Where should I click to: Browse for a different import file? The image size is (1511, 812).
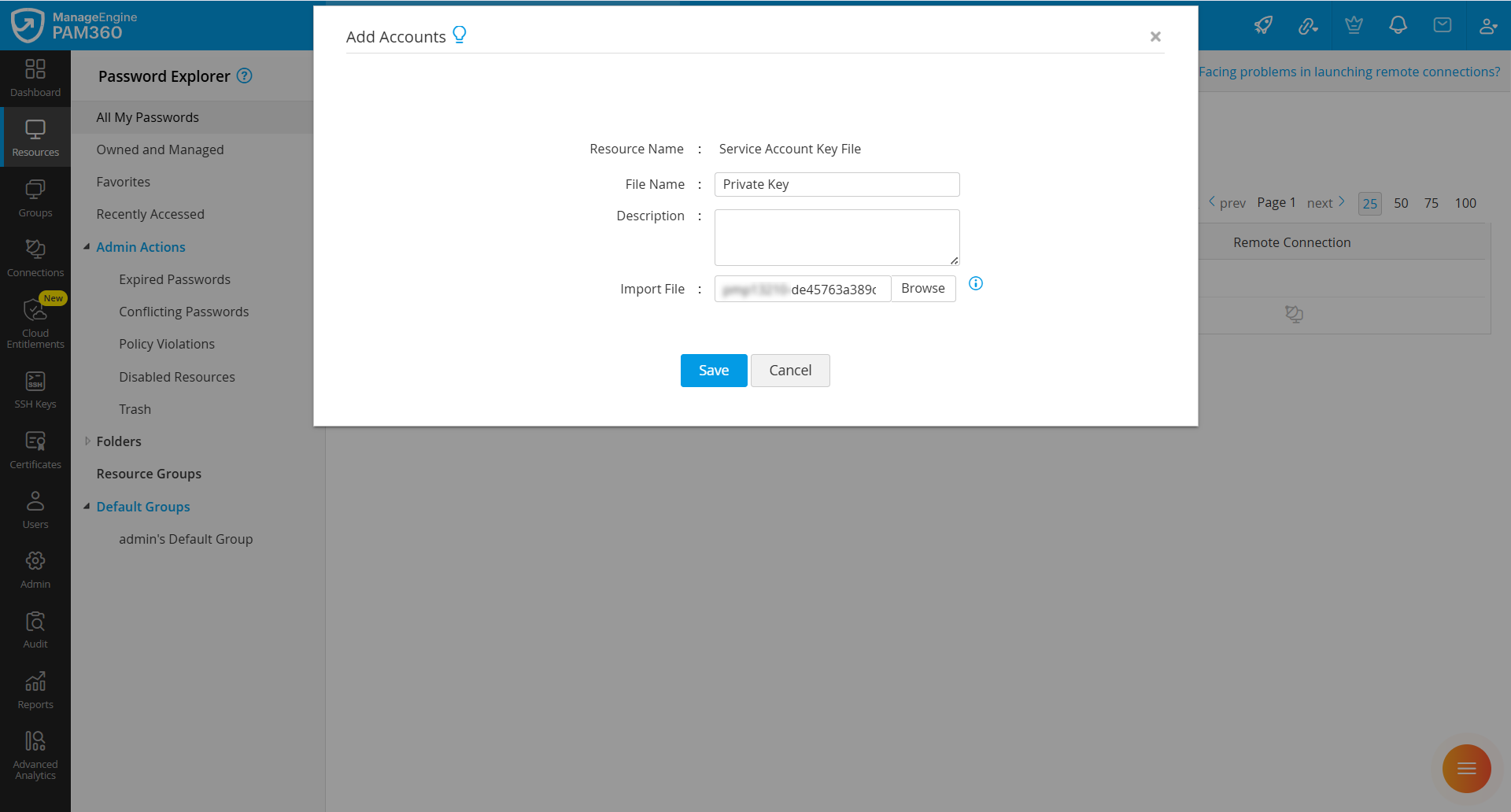(922, 288)
